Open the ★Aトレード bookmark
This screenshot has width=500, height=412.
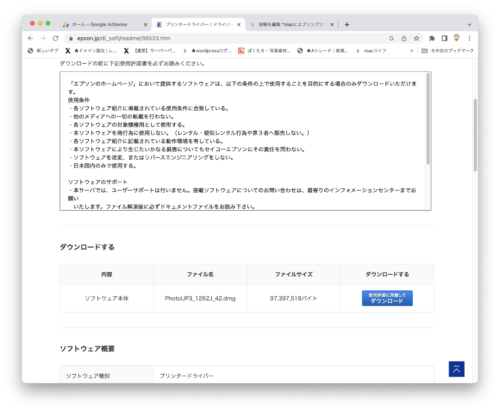pyautogui.click(x=323, y=51)
